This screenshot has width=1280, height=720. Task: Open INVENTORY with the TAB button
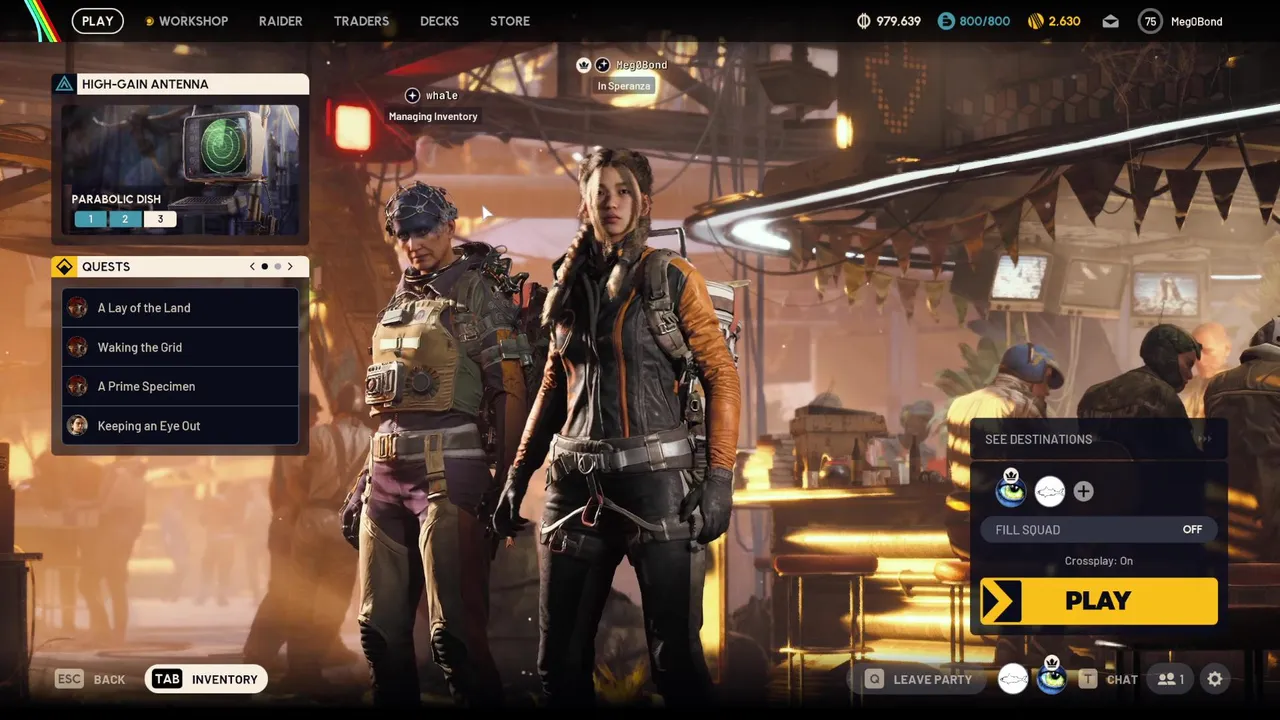point(206,679)
